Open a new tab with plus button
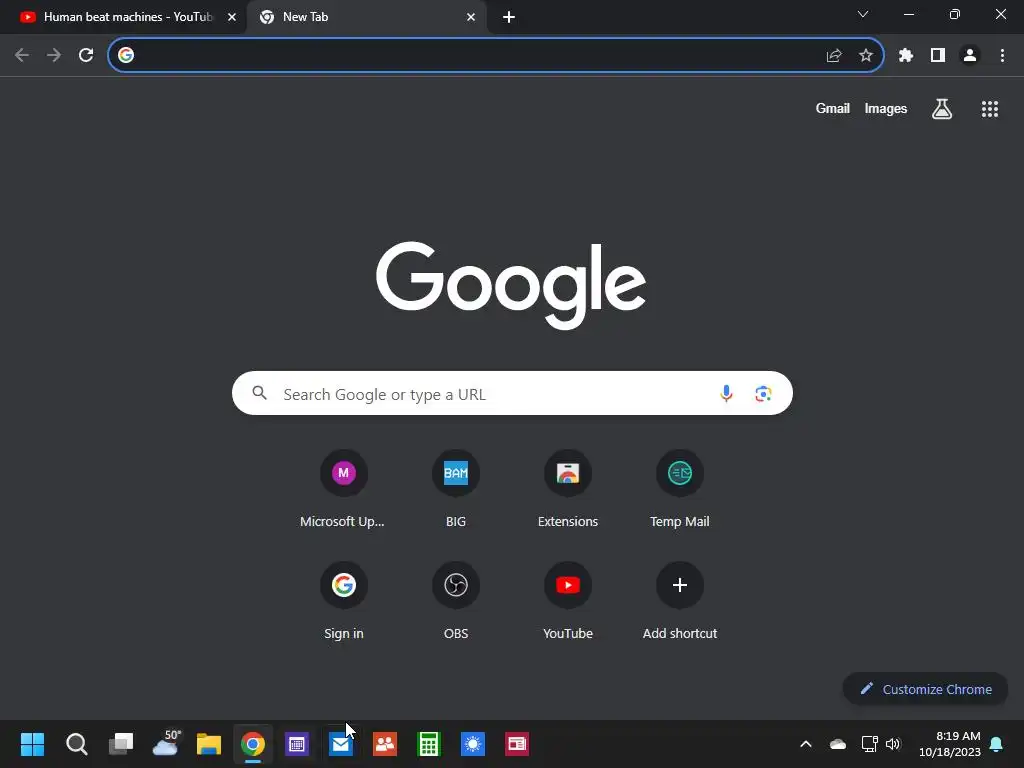Image resolution: width=1024 pixels, height=768 pixels. tap(509, 17)
